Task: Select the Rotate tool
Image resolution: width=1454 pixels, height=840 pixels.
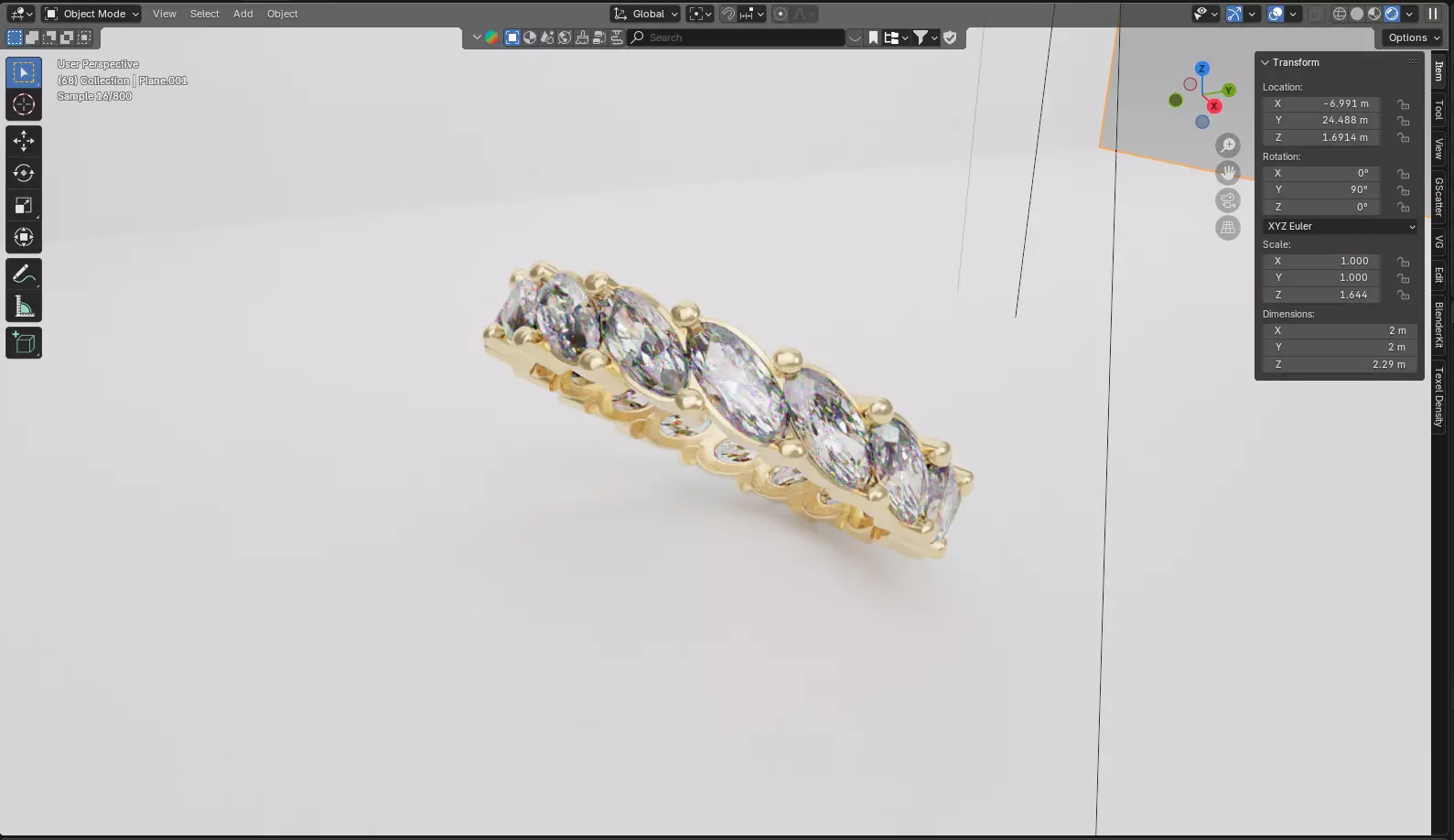Action: [24, 173]
